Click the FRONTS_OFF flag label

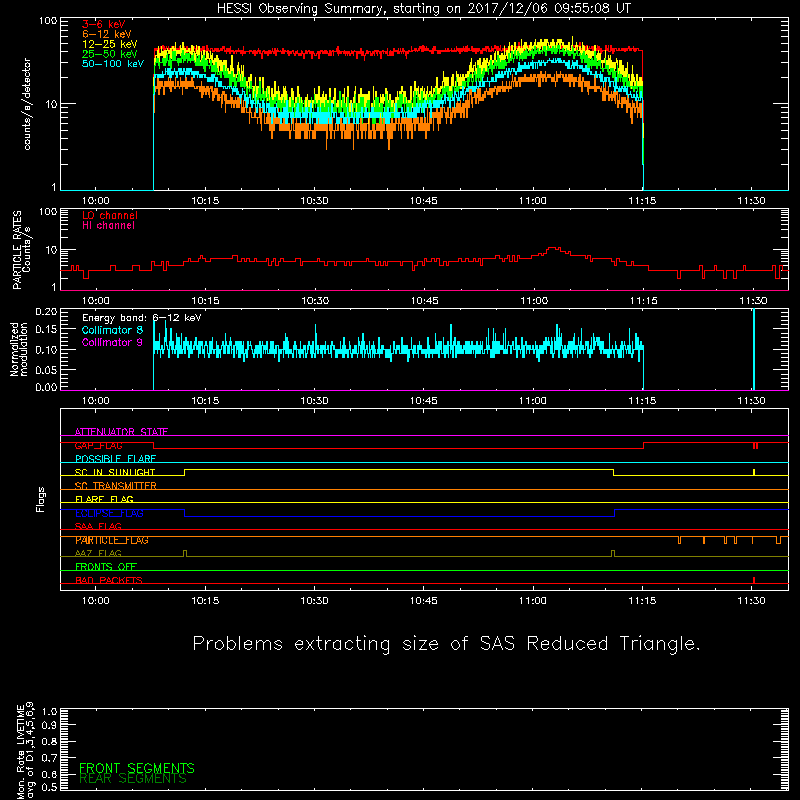pos(106,567)
